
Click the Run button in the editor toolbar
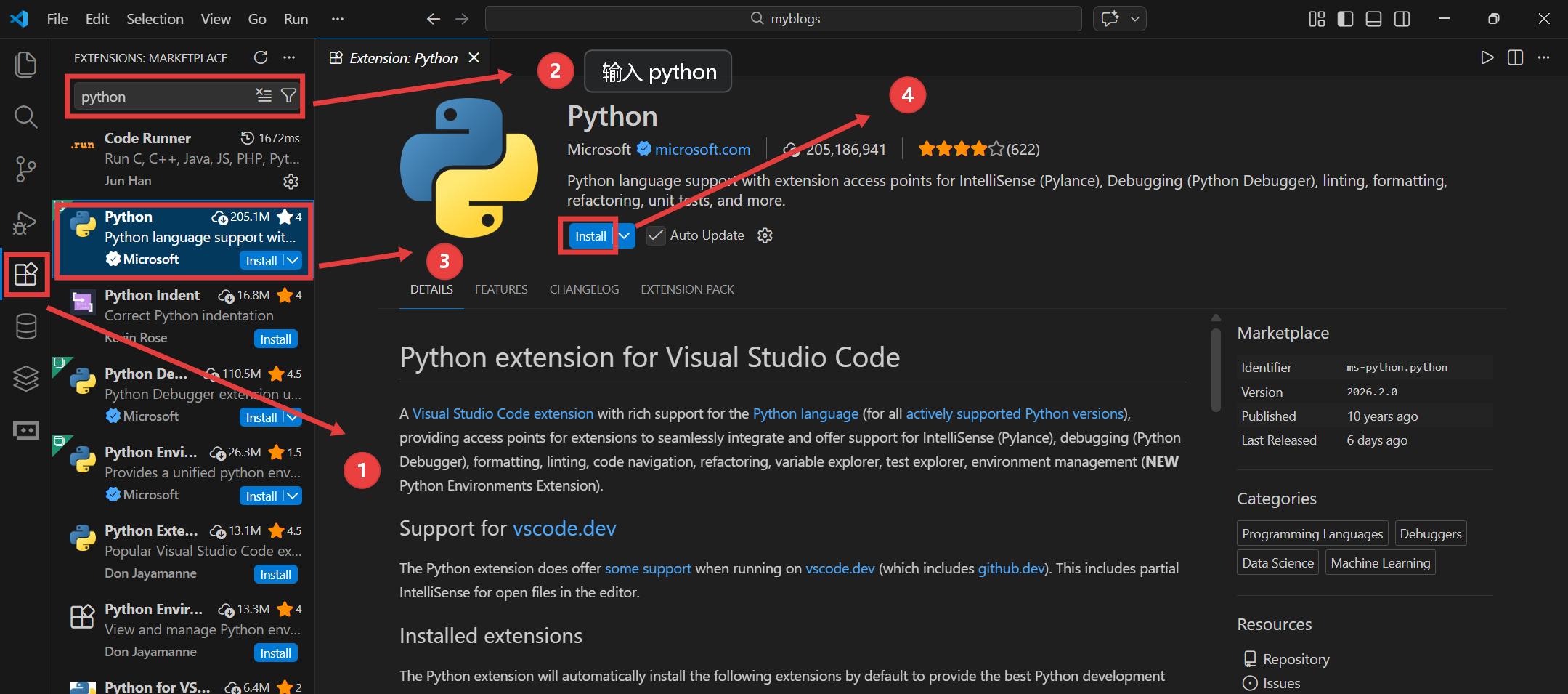[x=1486, y=57]
